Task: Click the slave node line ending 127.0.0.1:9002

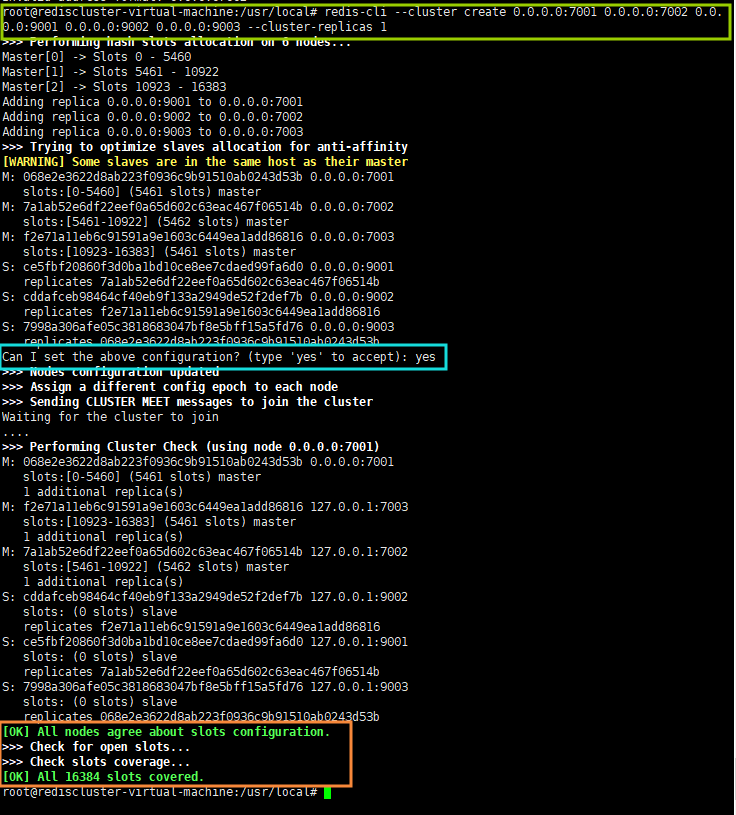Action: pos(205,597)
